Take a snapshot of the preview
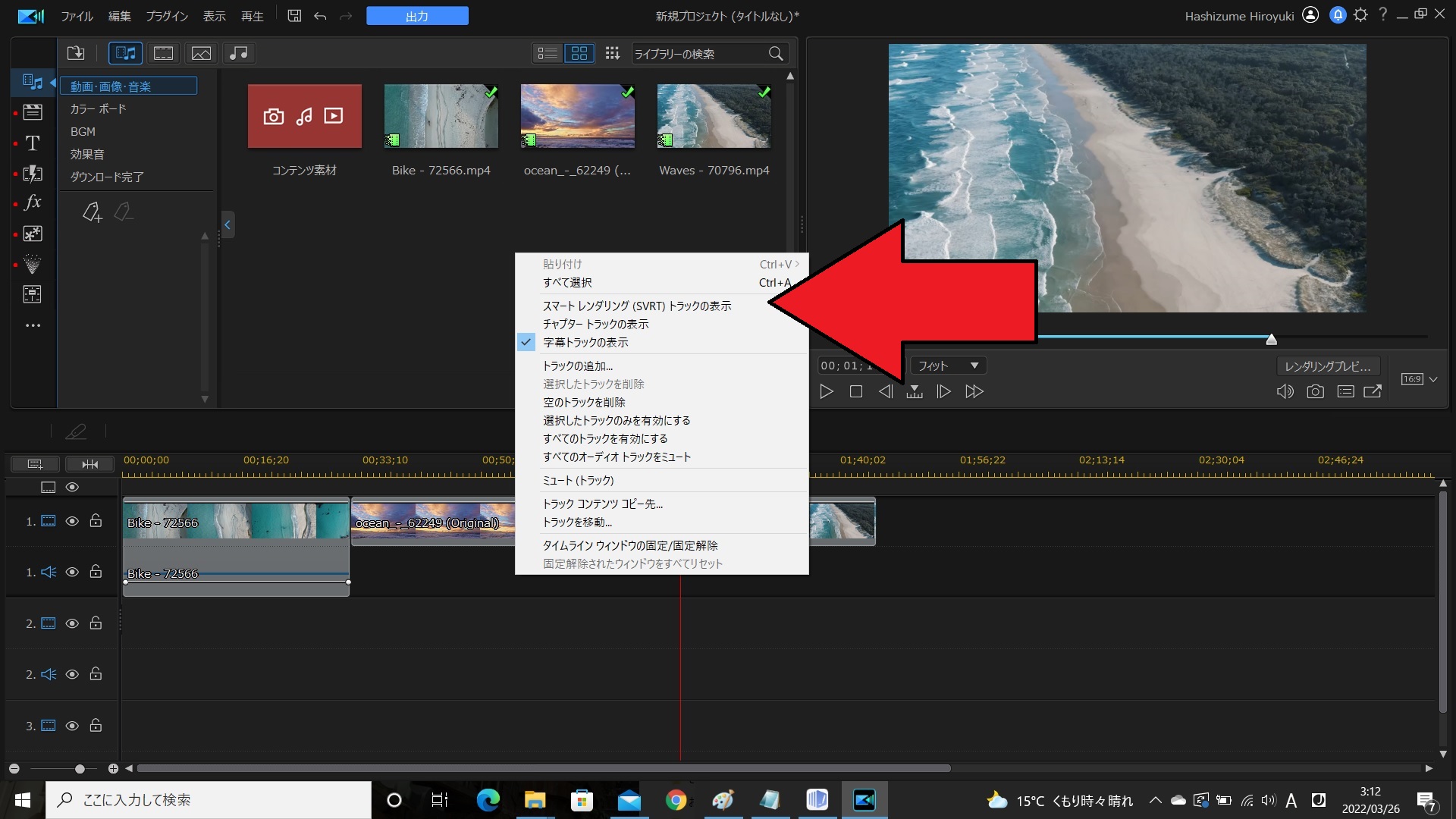The image size is (1456, 819). tap(1315, 392)
